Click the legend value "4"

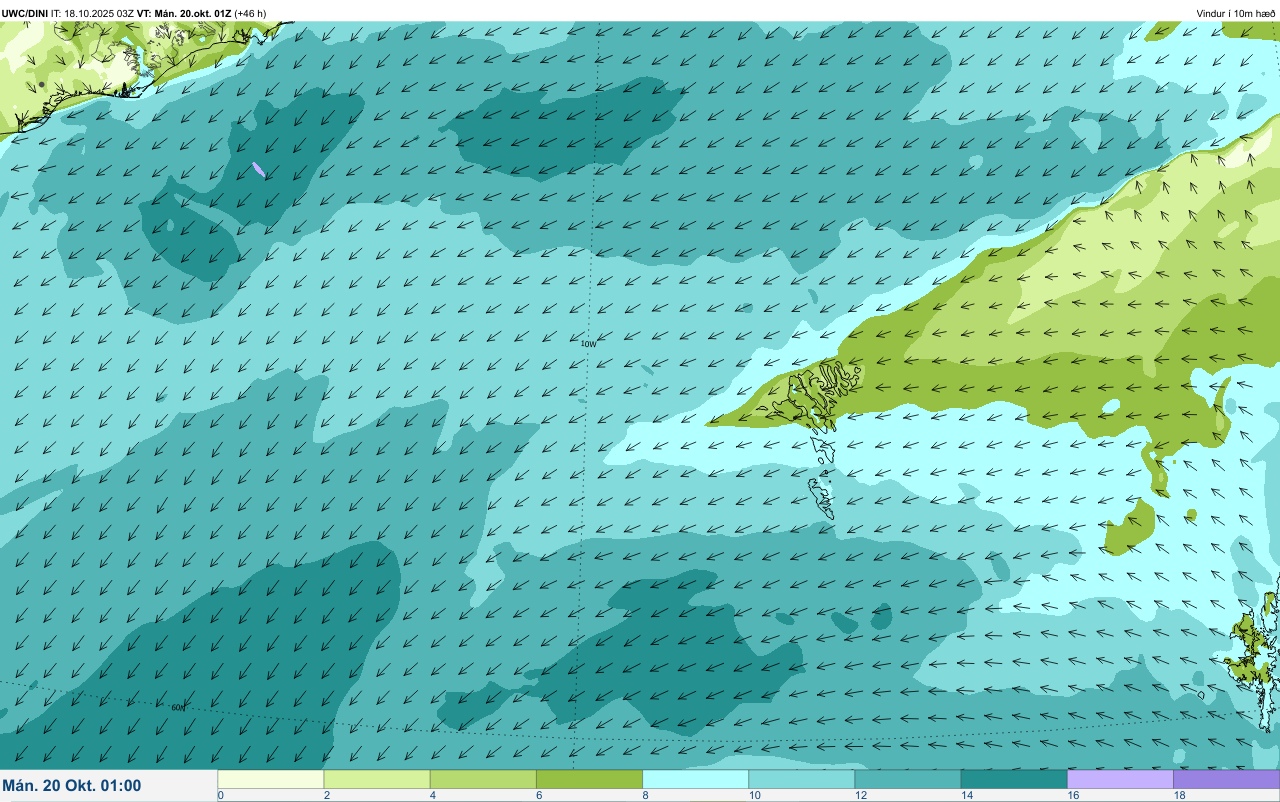click(x=432, y=795)
